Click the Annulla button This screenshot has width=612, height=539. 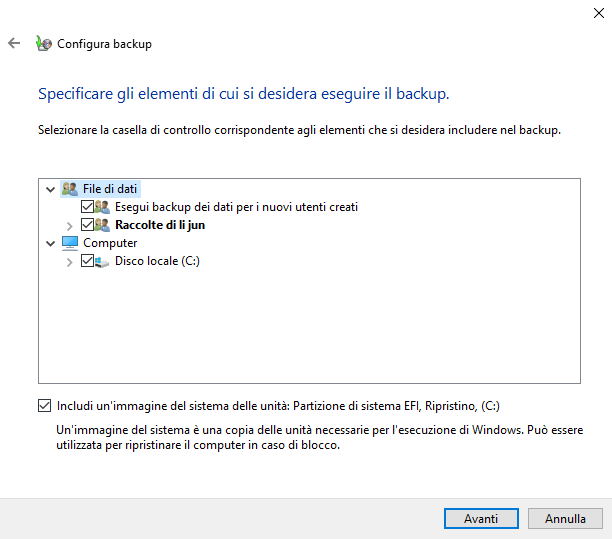(565, 519)
